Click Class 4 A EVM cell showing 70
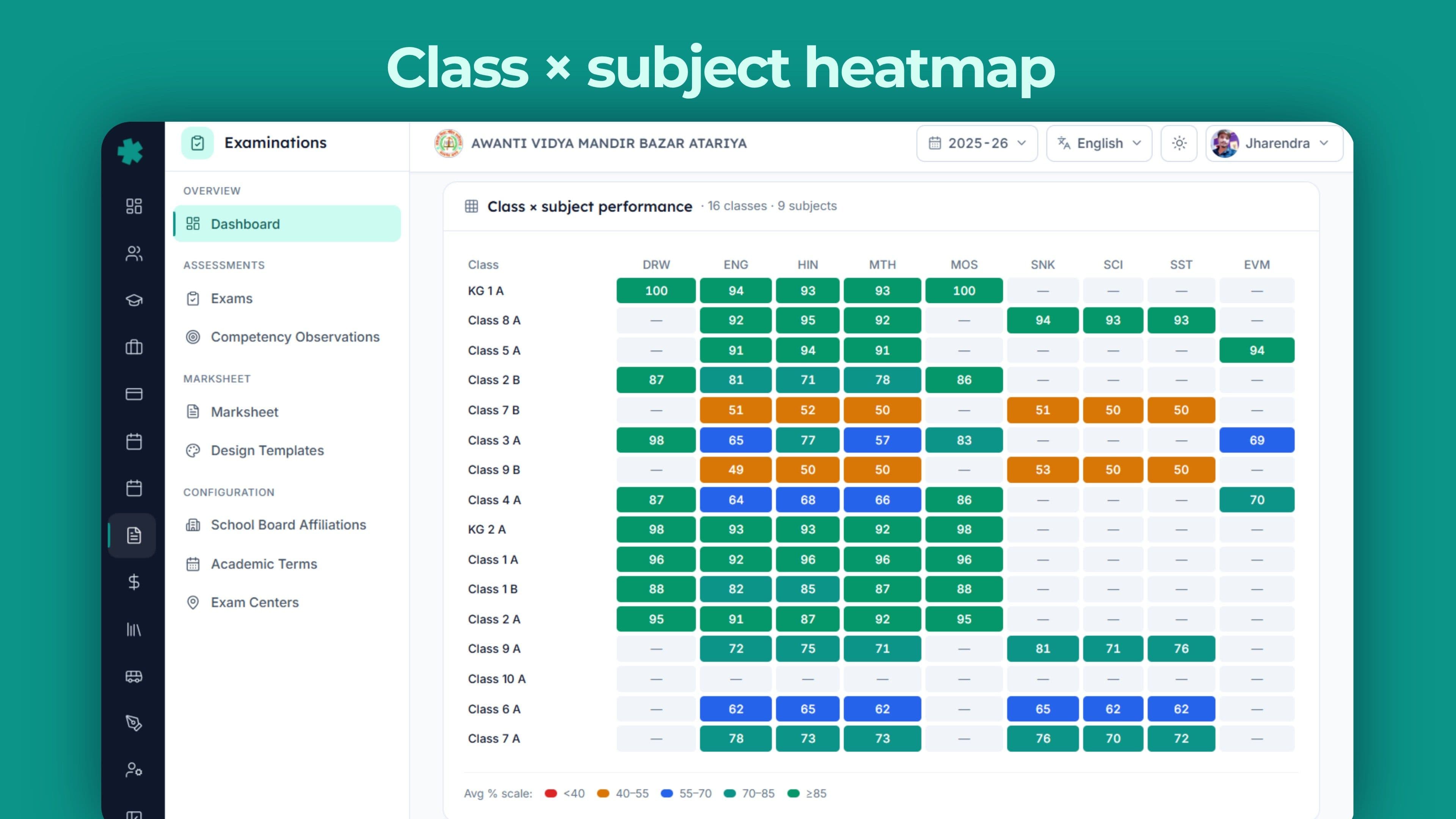The image size is (1456, 819). pos(1257,500)
